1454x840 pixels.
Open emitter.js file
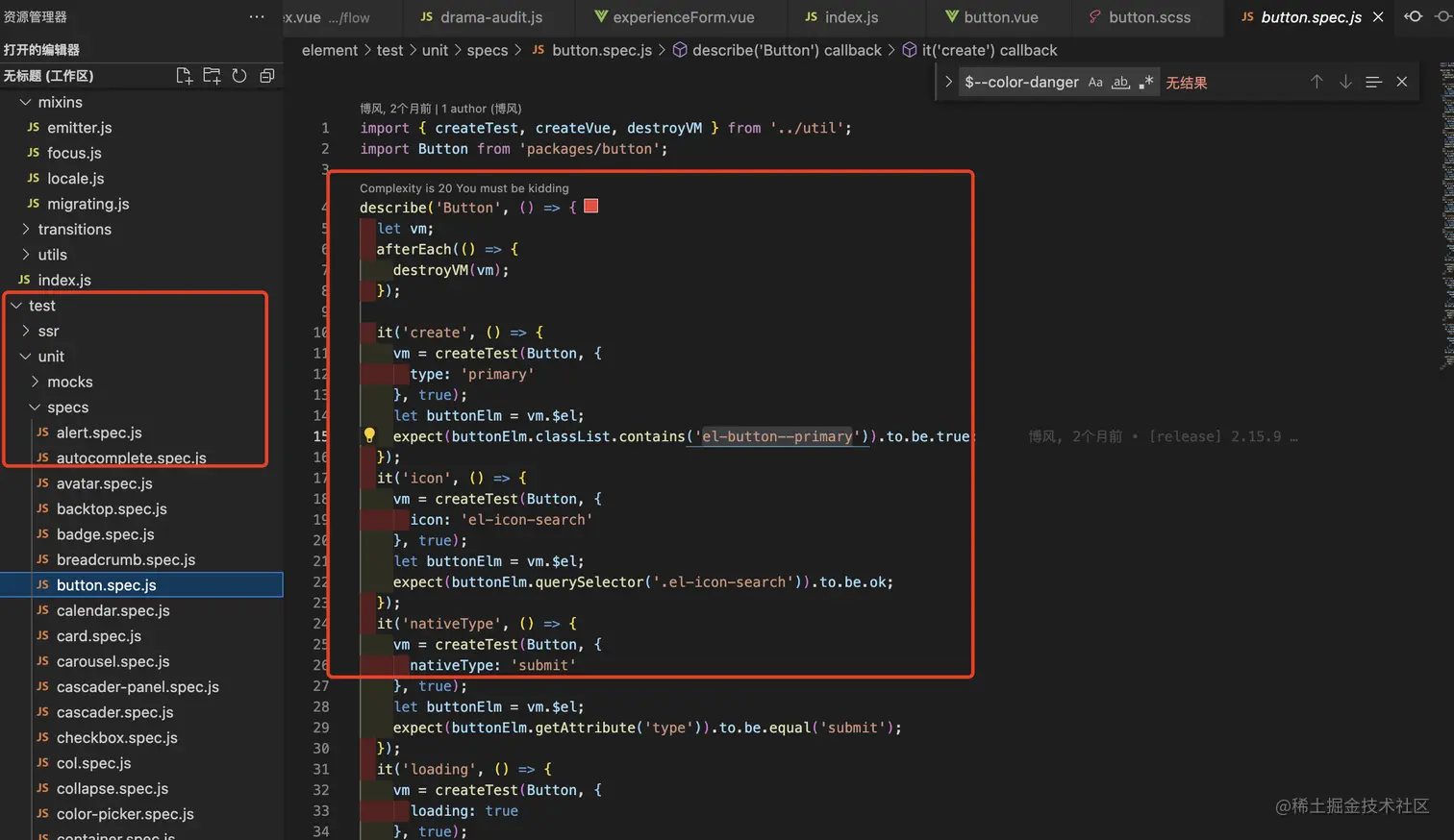(80, 128)
